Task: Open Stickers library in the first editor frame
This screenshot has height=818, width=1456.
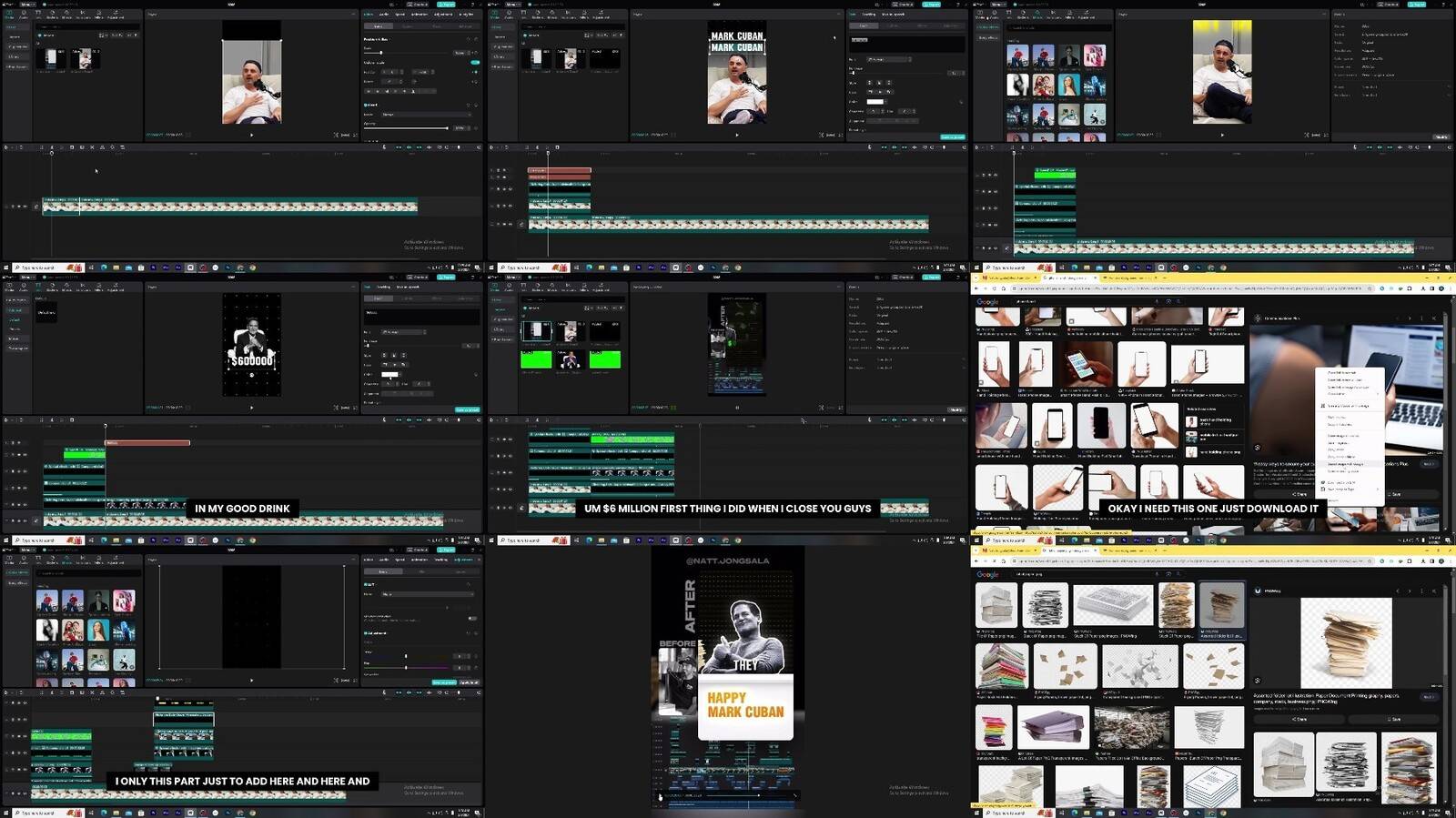Action: coord(52,15)
